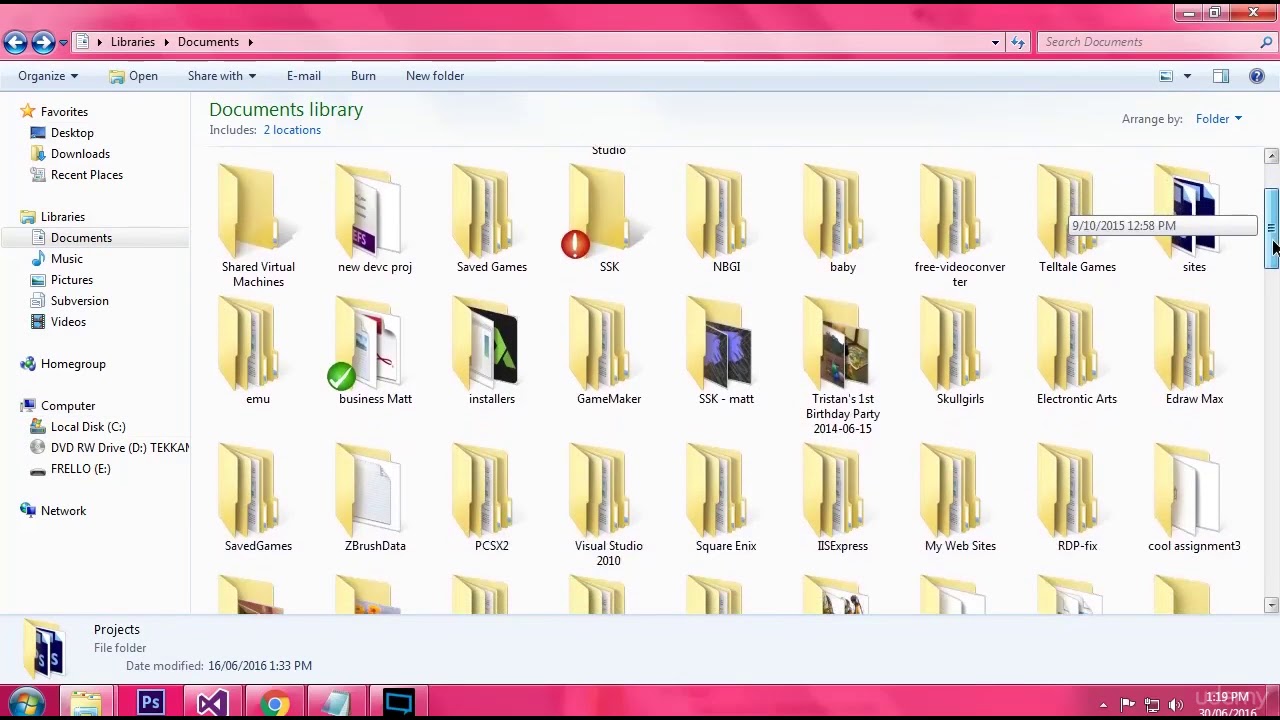Screen dimensions: 1280x720
Task: Select the cool assignment3 folder
Action: (1194, 499)
